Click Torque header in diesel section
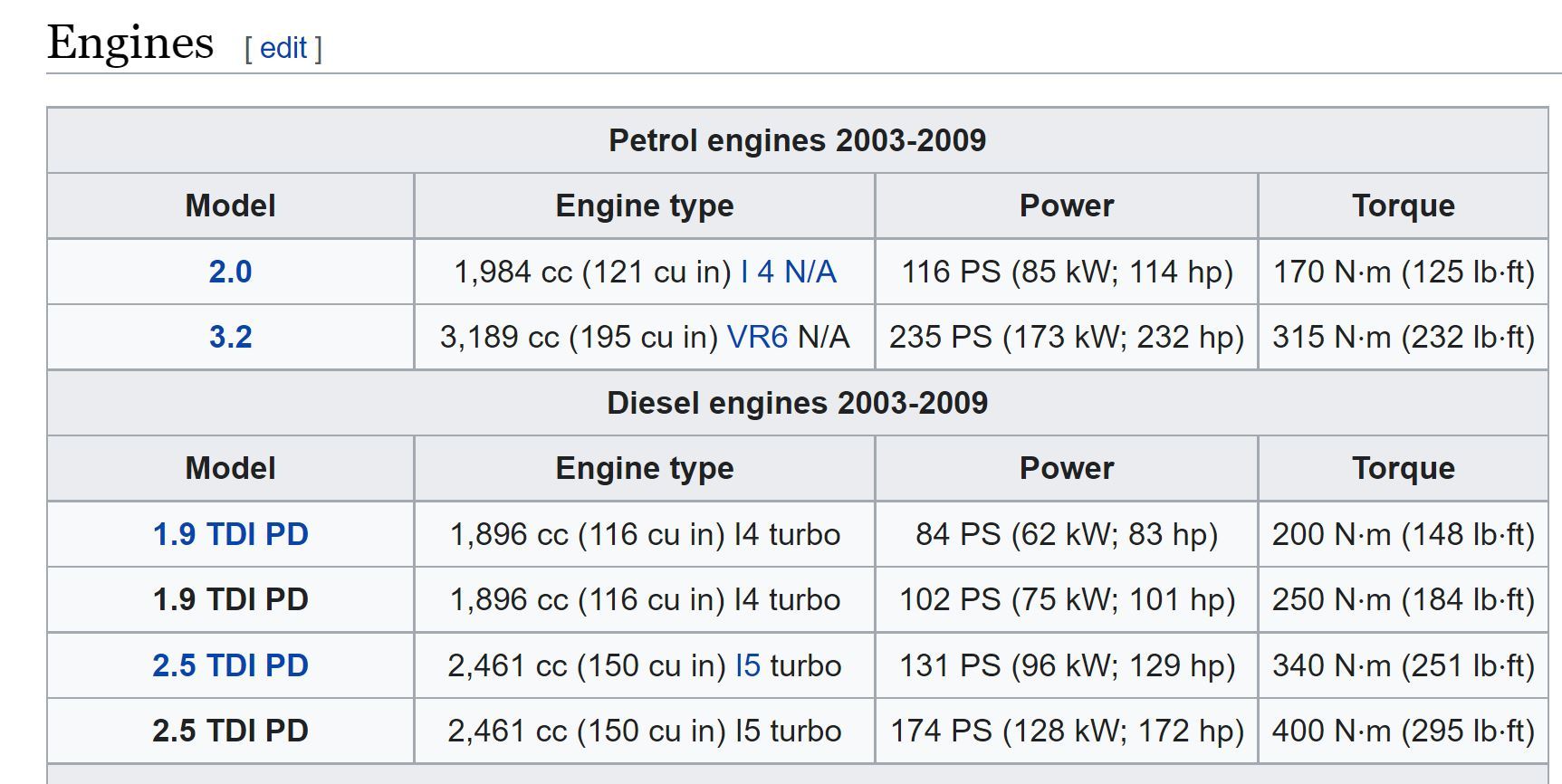This screenshot has width=1562, height=784. 1403,468
